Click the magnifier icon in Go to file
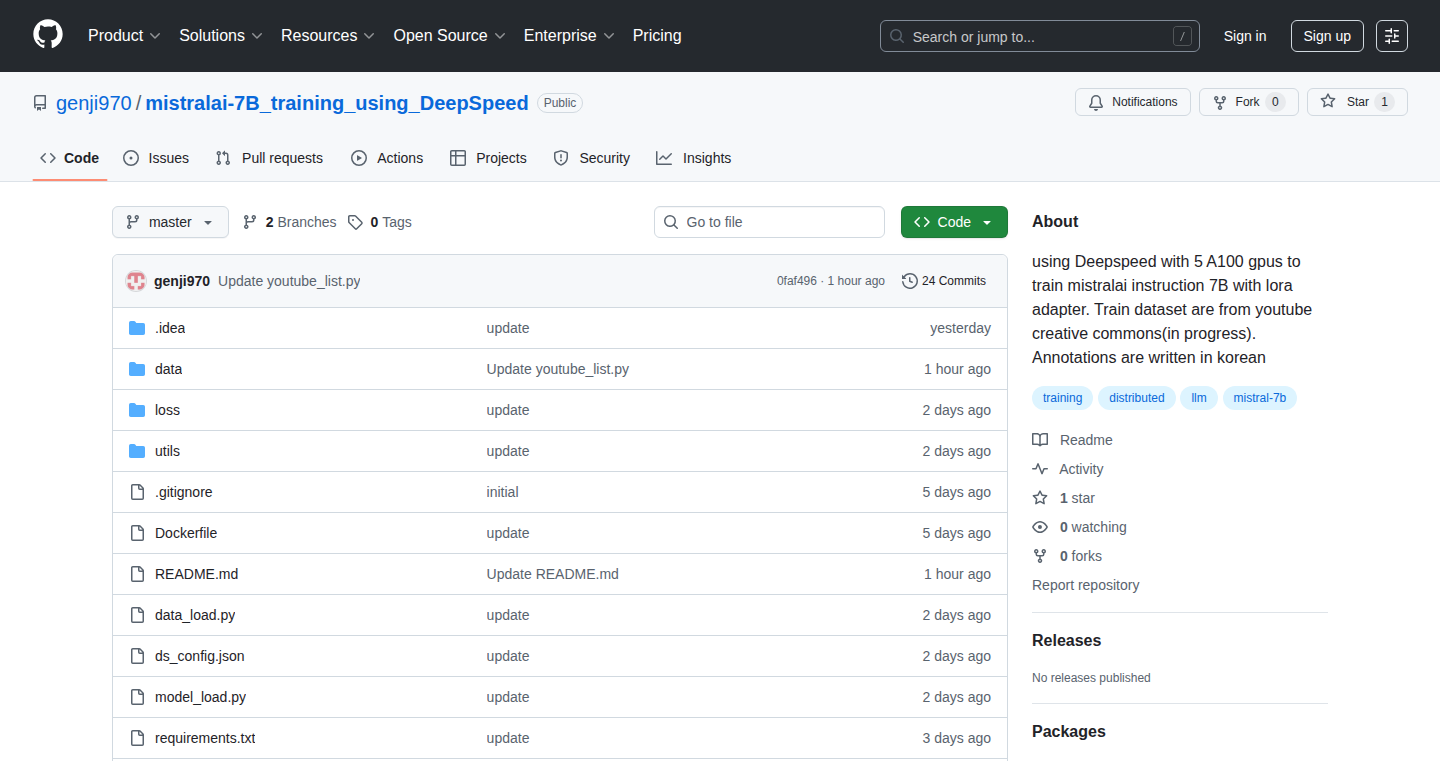Image resolution: width=1440 pixels, height=761 pixels. tap(672, 222)
